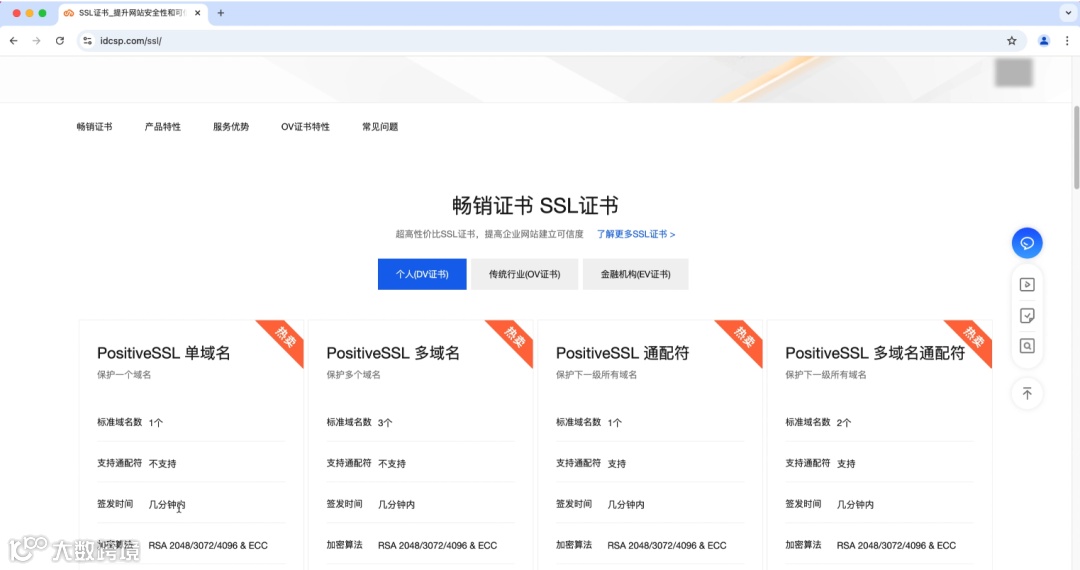Open the Chrome three-dot menu
The width and height of the screenshot is (1080, 570).
click(x=1067, y=41)
